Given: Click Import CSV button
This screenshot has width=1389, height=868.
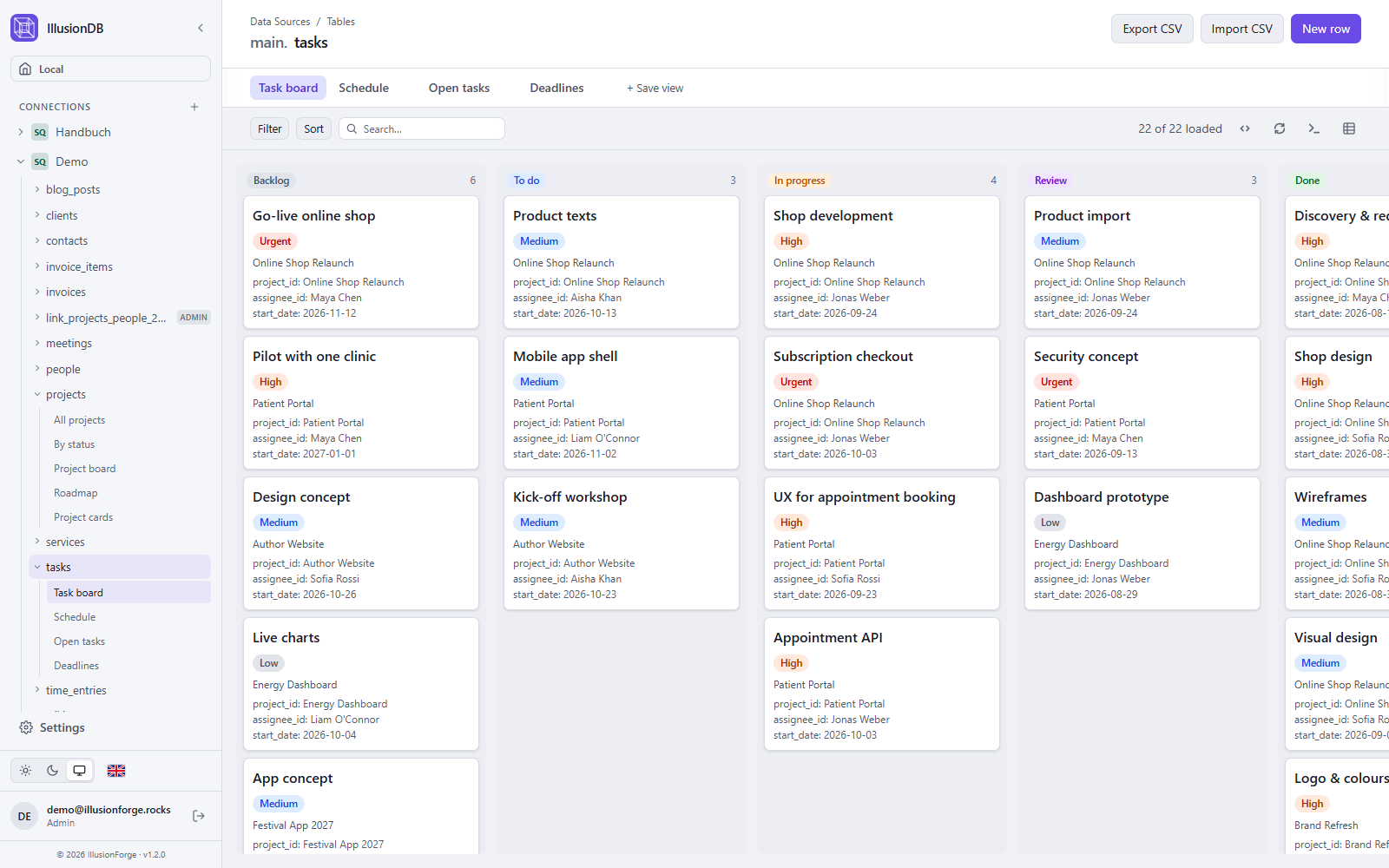Looking at the screenshot, I should (1241, 29).
